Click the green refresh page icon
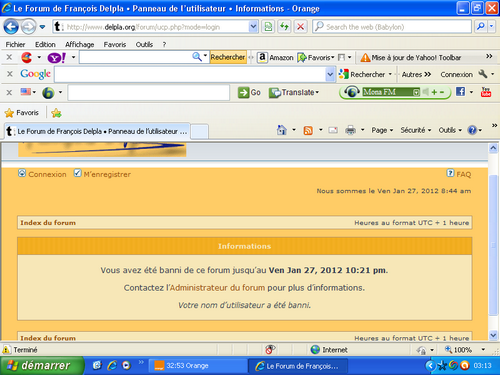Screen dimensions: 500x375 tap(284, 27)
